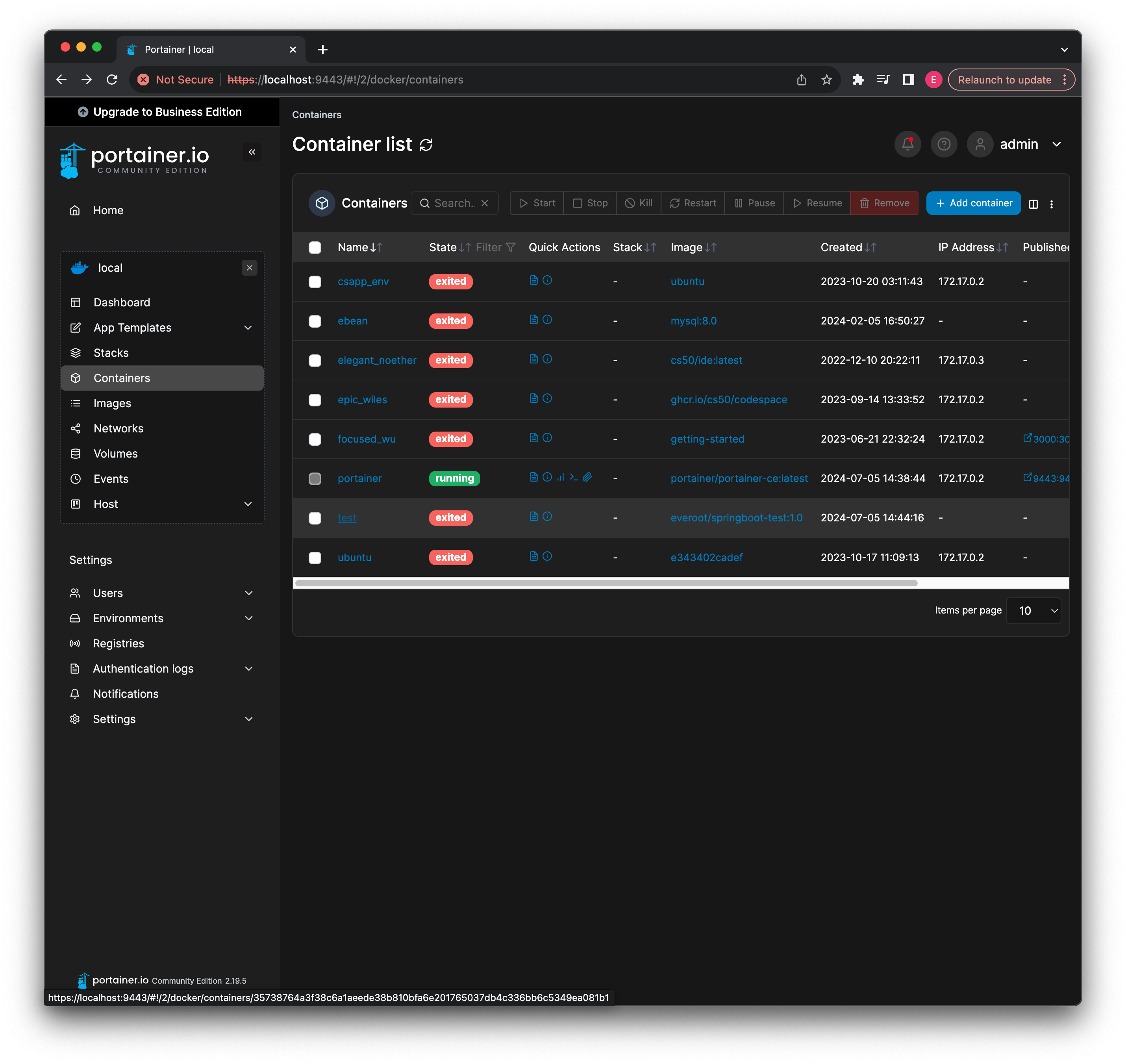Image resolution: width=1126 pixels, height=1064 pixels.
Task: Open Events in sidebar
Action: click(x=161, y=479)
